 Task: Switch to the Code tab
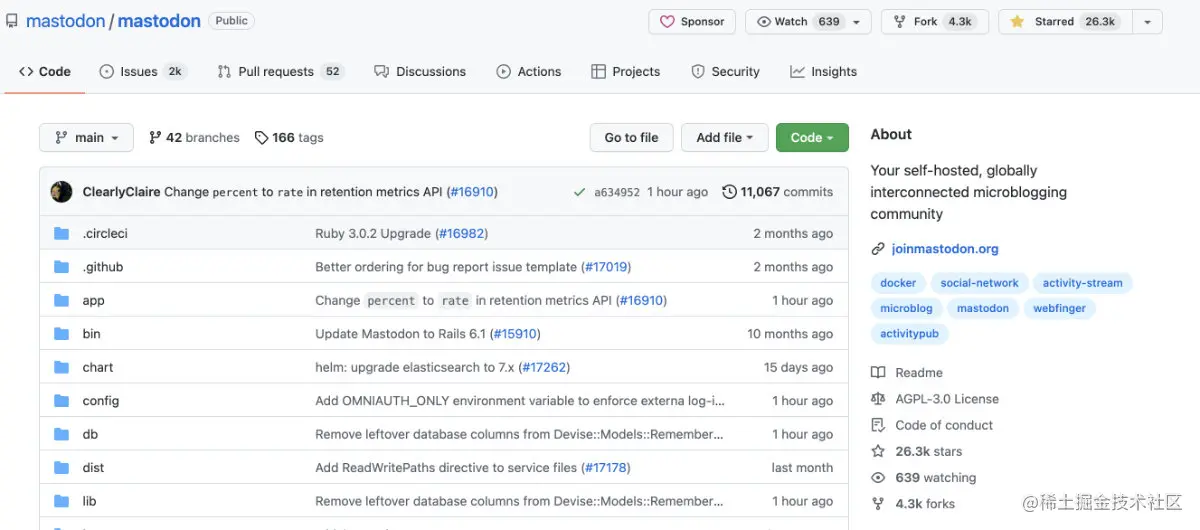coord(45,72)
